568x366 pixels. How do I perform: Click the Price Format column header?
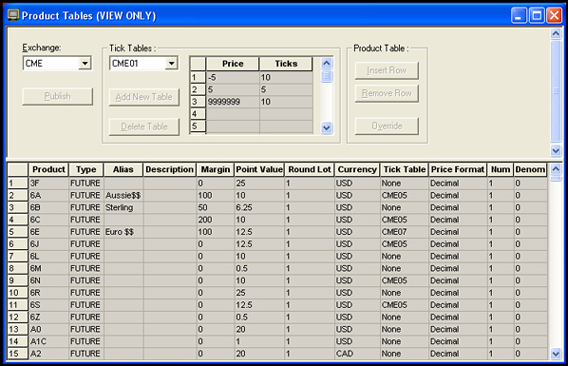(x=458, y=170)
